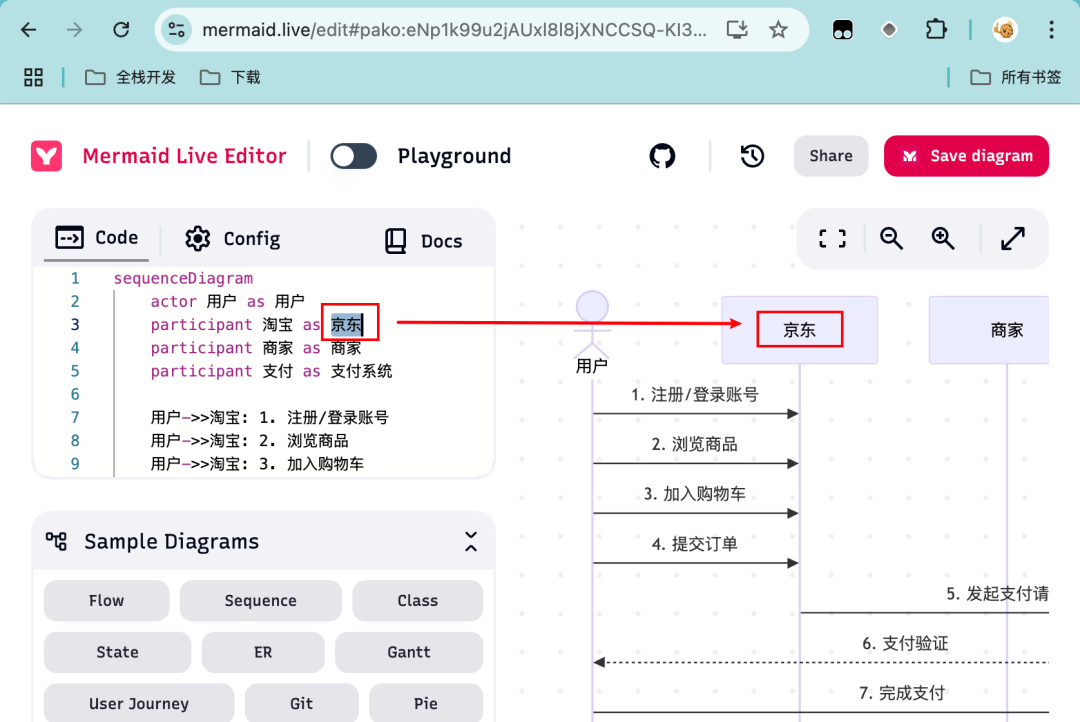Open the black mask extension icon
This screenshot has width=1080, height=722.
[x=842, y=30]
